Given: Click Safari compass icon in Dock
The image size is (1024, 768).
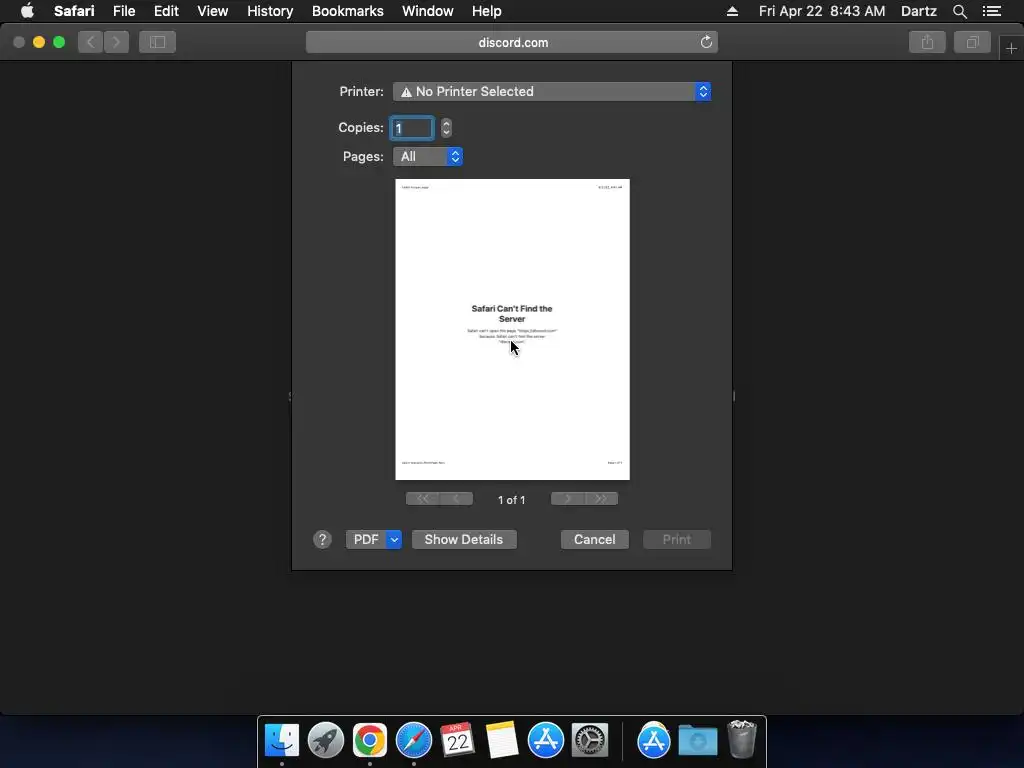Looking at the screenshot, I should point(413,740).
